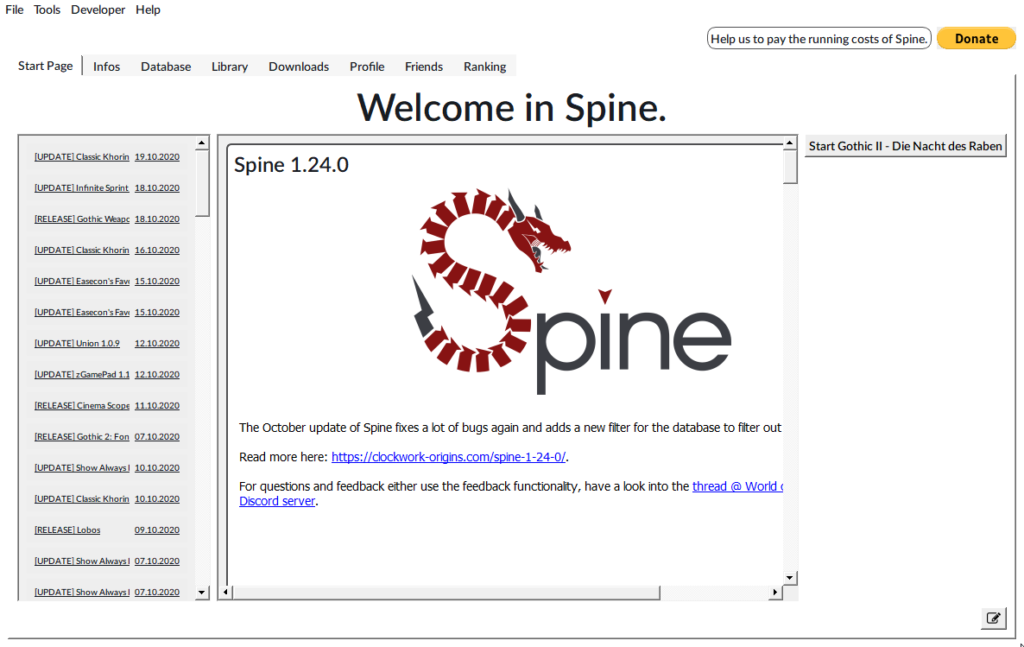This screenshot has width=1024, height=647.
Task: Click the up arrow of changelog pane scrollbar
Action: (790, 143)
